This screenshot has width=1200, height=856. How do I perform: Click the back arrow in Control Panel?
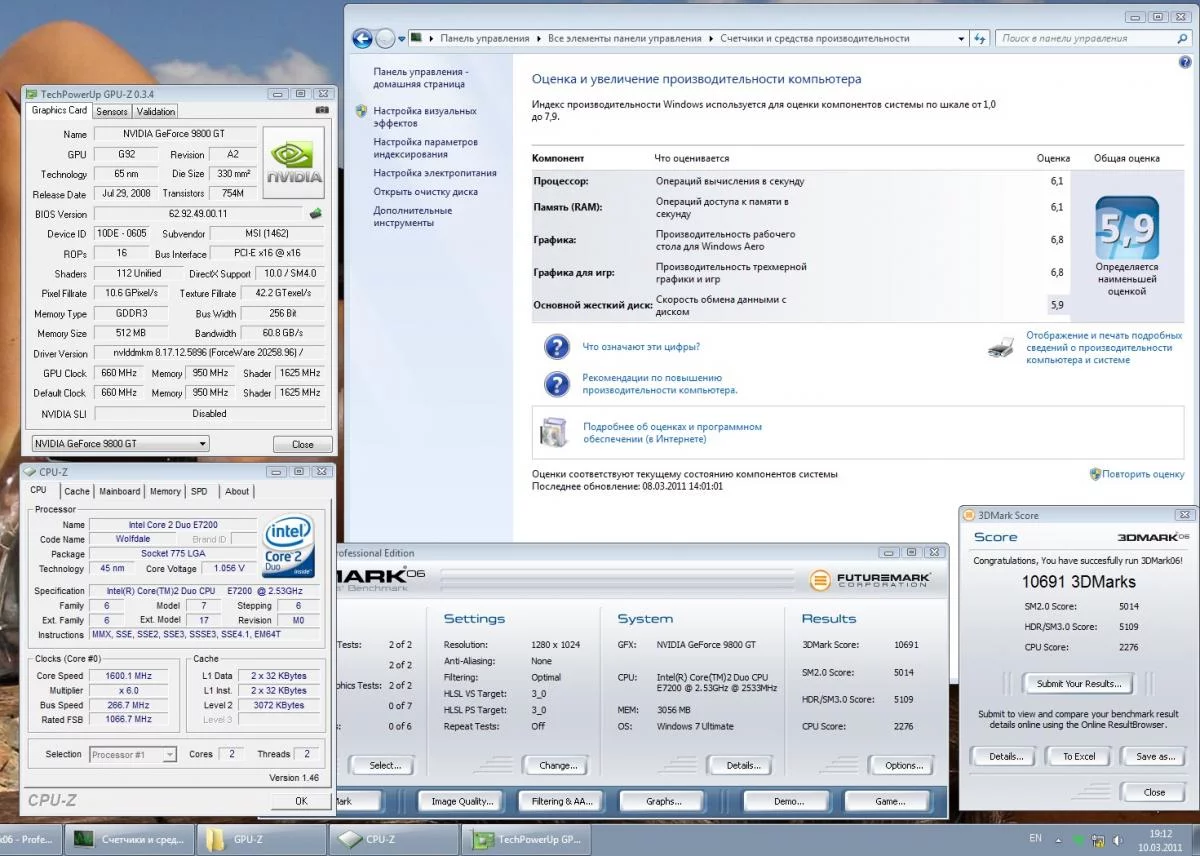click(x=362, y=38)
